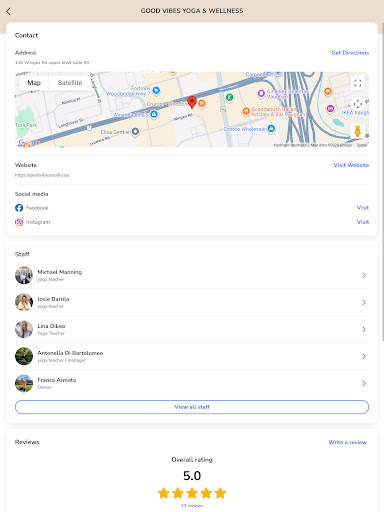
Task: Click Michael Manning's avatar photo
Action: pyautogui.click(x=24, y=275)
